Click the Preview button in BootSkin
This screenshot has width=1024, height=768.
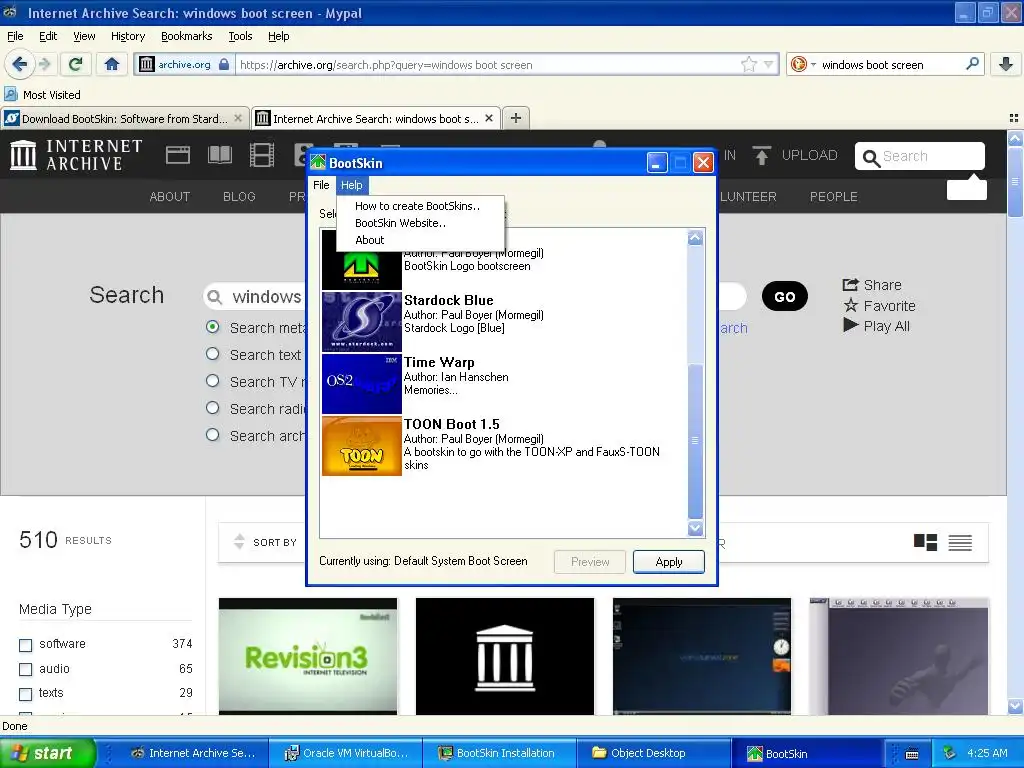pyautogui.click(x=590, y=562)
